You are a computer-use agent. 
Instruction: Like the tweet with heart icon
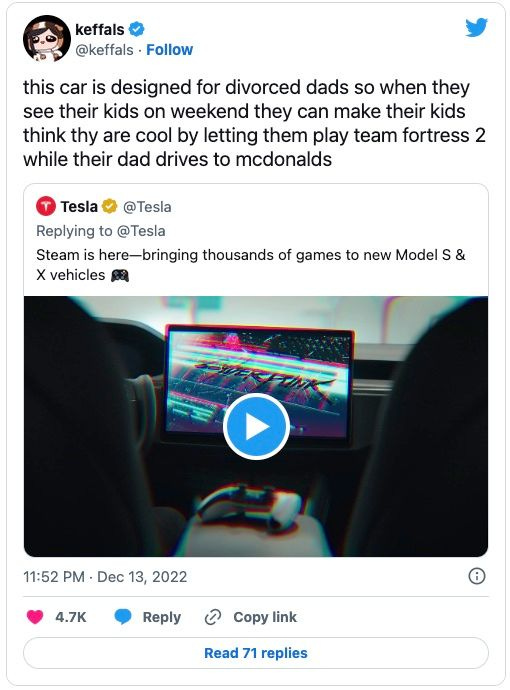click(35, 617)
